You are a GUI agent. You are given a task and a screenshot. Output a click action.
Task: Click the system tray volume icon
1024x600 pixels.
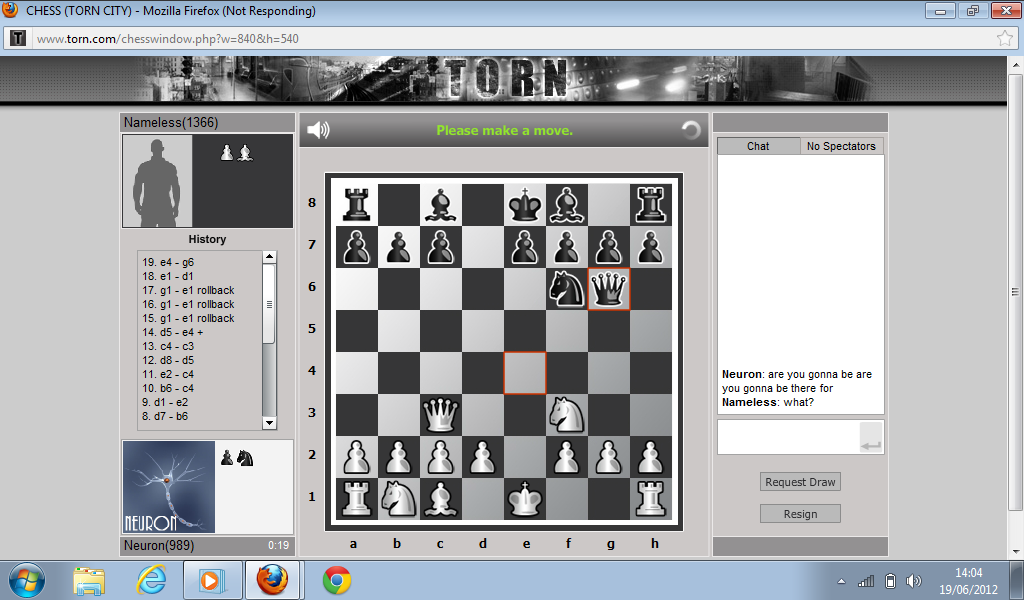[914, 581]
